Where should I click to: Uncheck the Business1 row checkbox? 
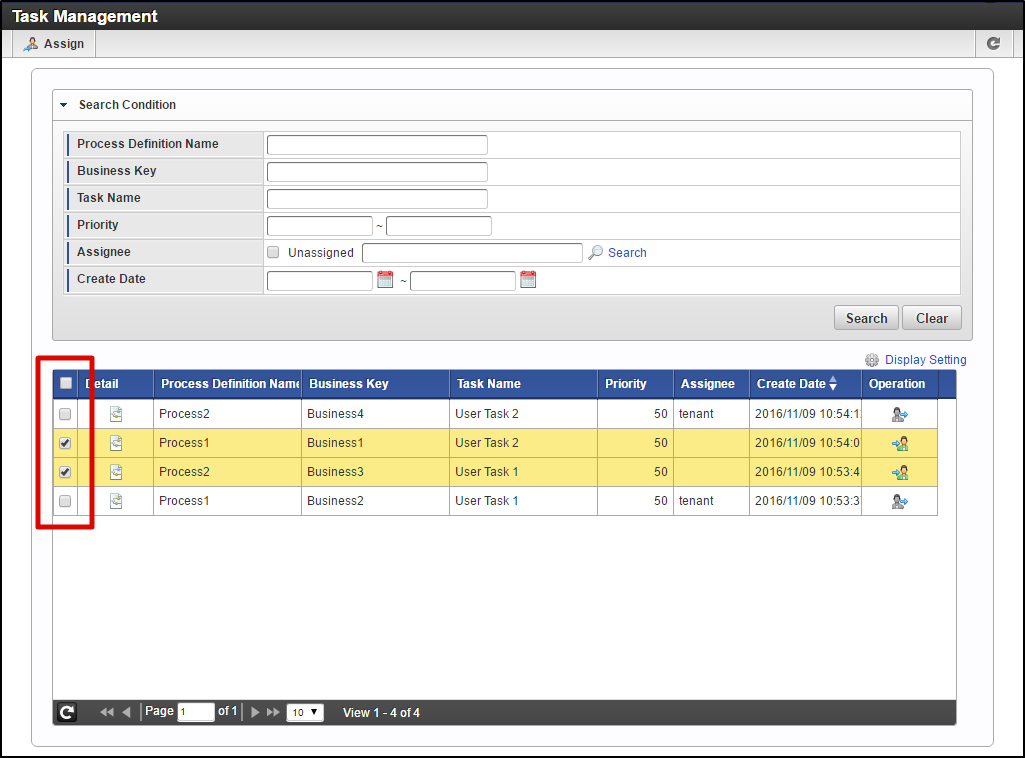coord(65,443)
